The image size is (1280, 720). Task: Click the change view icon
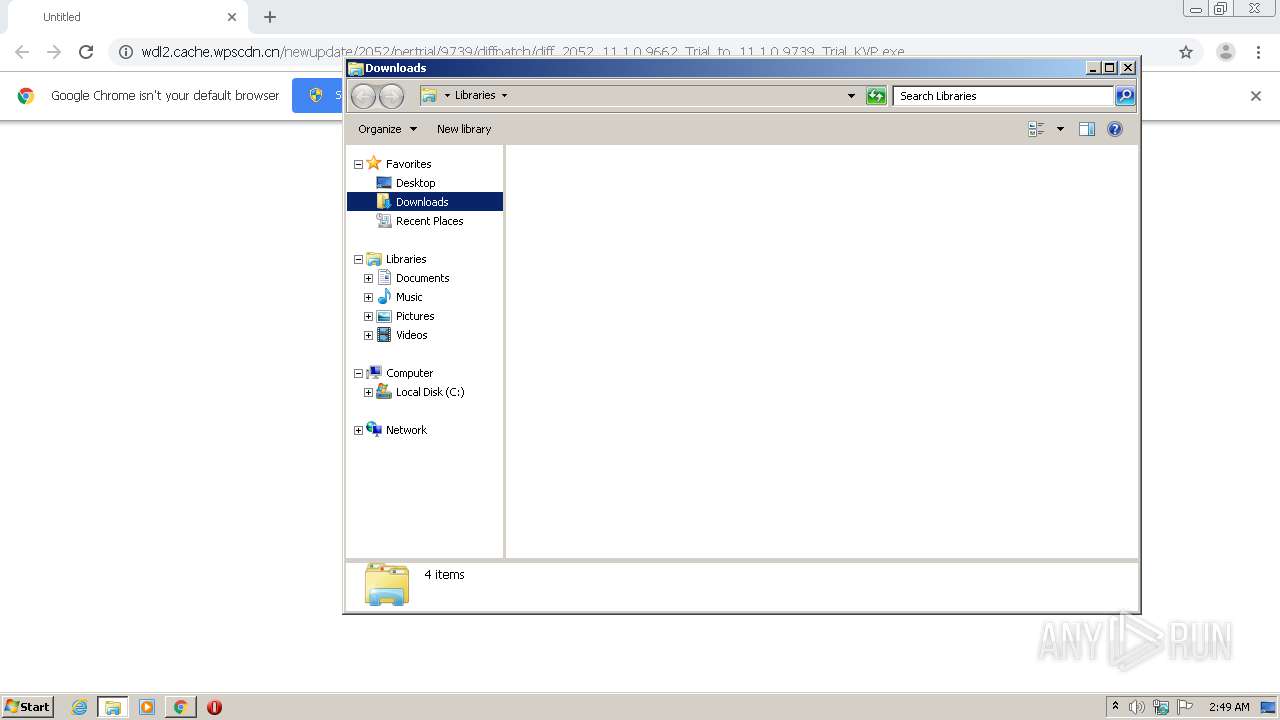coord(1036,129)
